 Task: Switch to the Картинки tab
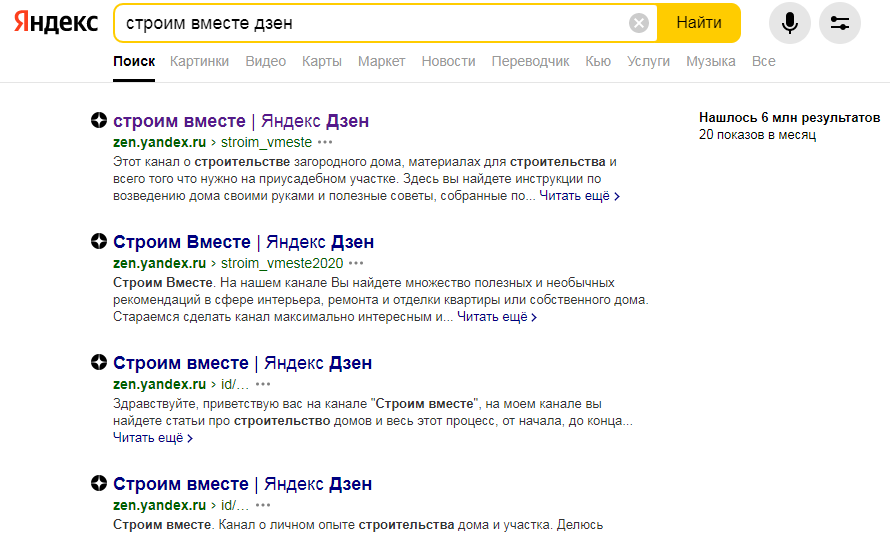pos(199,61)
